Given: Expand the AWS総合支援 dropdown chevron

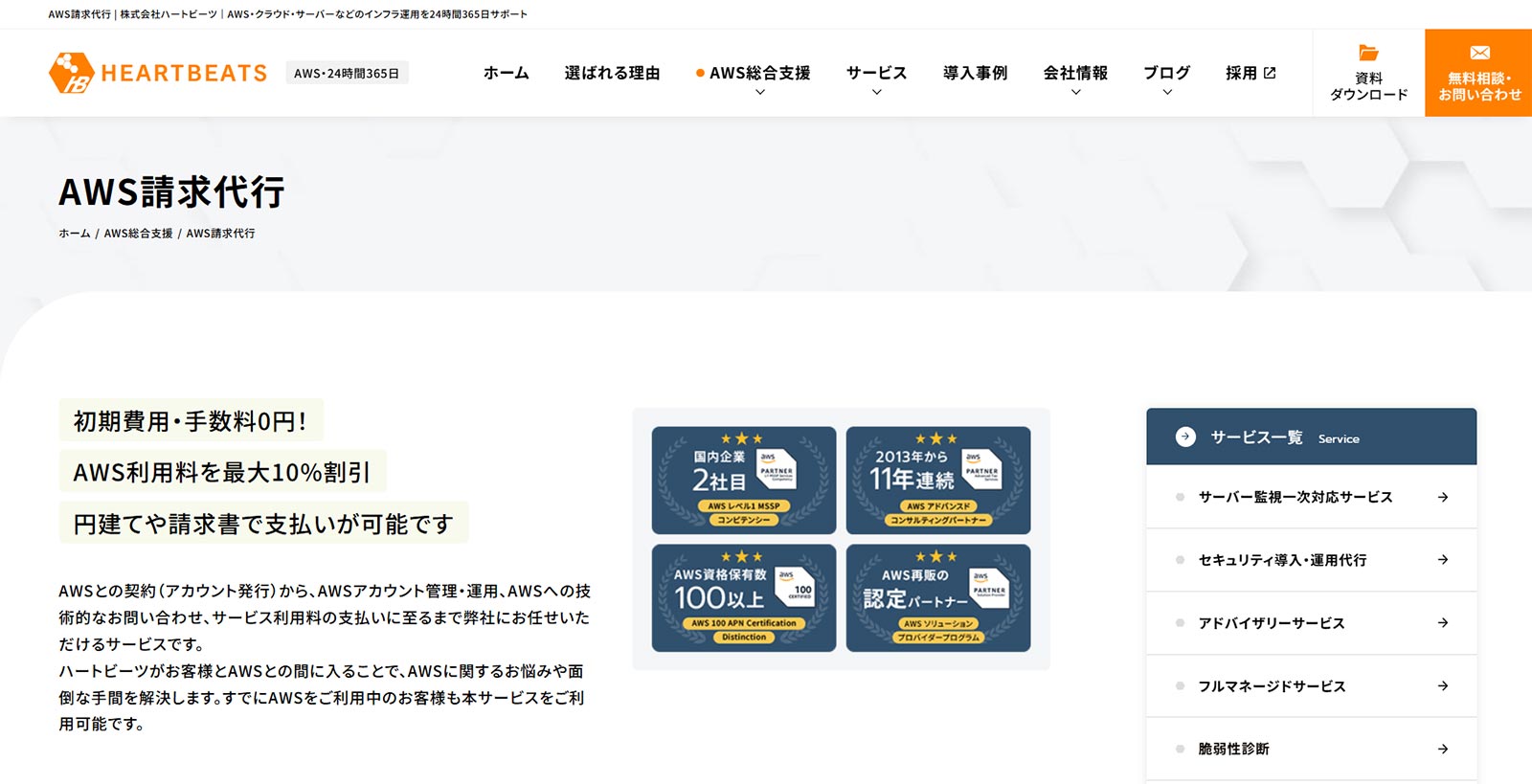Looking at the screenshot, I should point(760,93).
